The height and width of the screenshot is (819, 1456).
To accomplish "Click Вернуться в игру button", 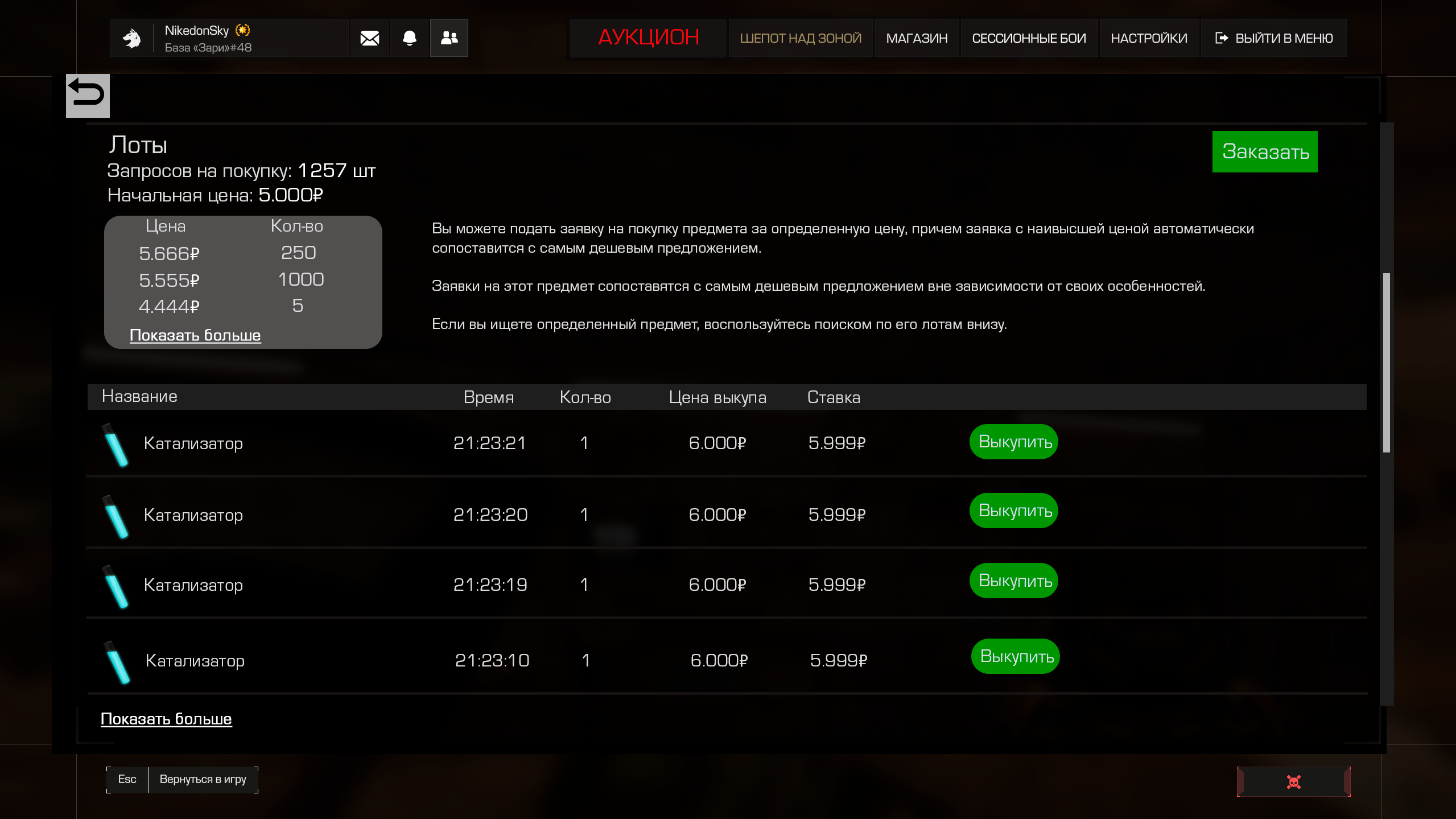I will tap(203, 779).
